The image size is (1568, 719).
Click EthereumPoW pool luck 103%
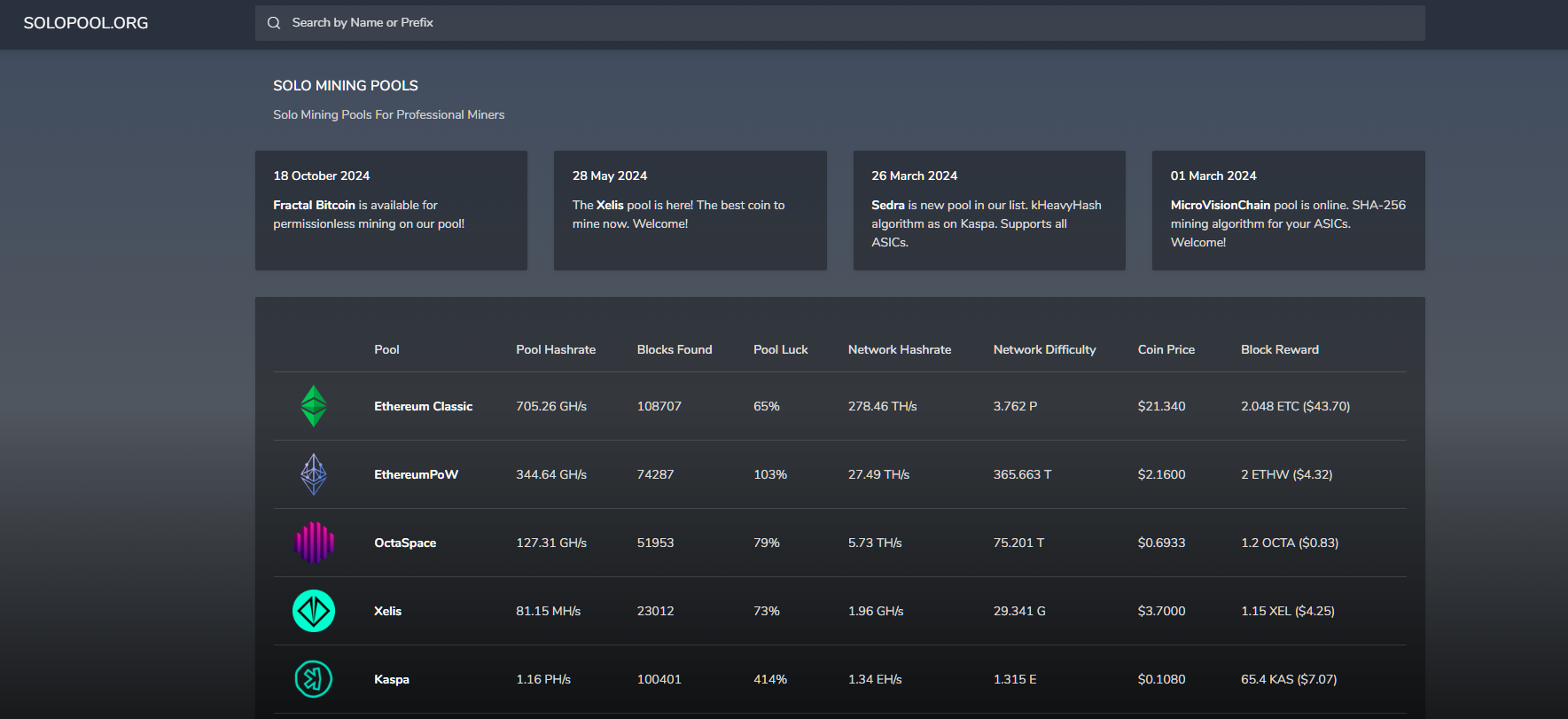click(x=770, y=474)
